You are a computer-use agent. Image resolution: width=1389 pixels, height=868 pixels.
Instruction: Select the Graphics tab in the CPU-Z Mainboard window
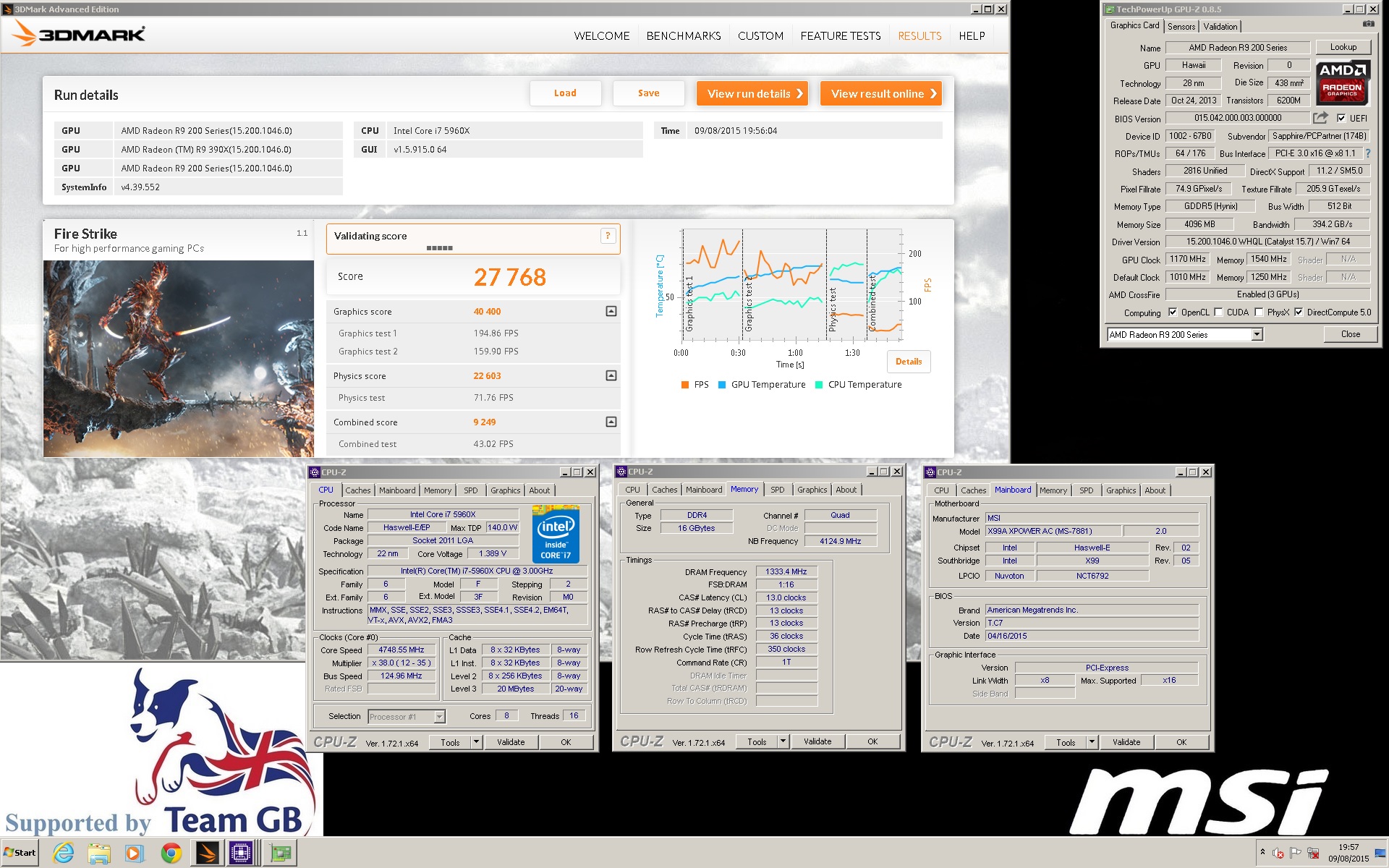[x=1121, y=490]
